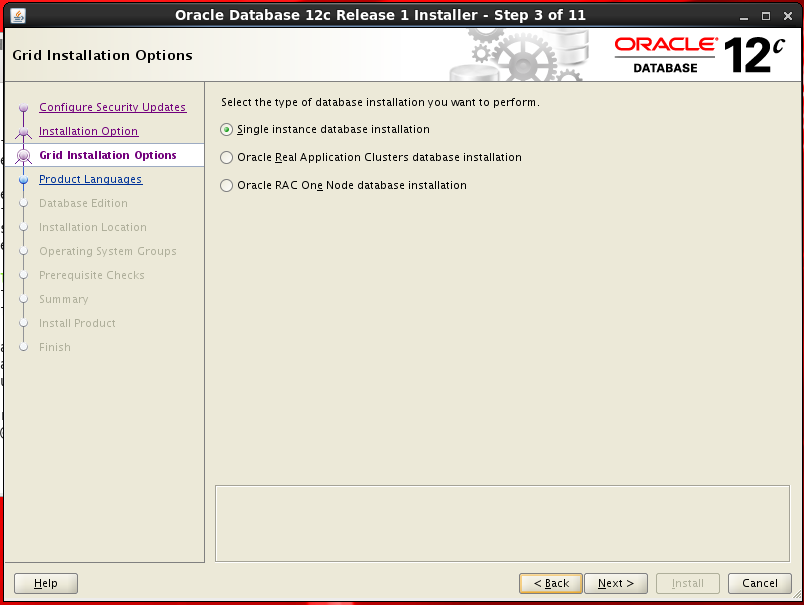Open the Configure Security Updates step

[x=112, y=107]
